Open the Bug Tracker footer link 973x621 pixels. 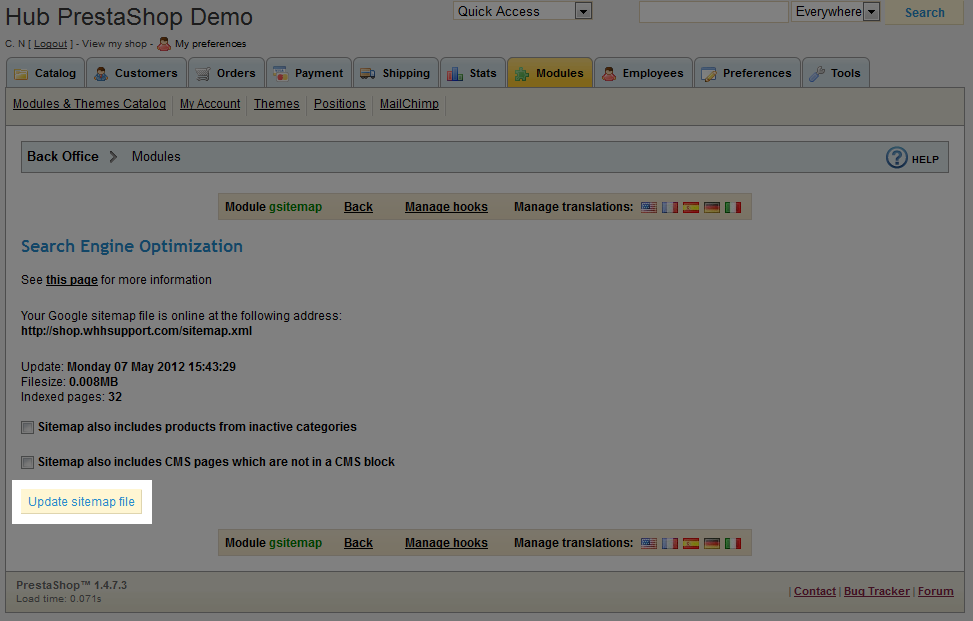coord(876,591)
